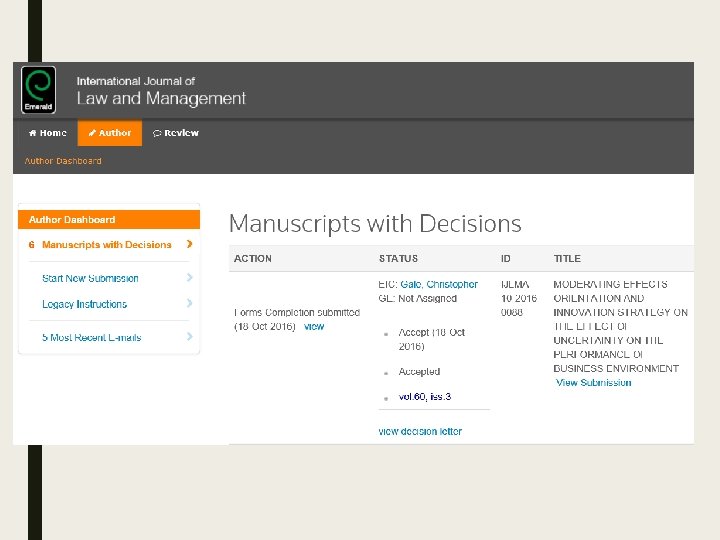Image resolution: width=720 pixels, height=540 pixels.
Task: Open Start New Submission link
Action: pos(90,278)
